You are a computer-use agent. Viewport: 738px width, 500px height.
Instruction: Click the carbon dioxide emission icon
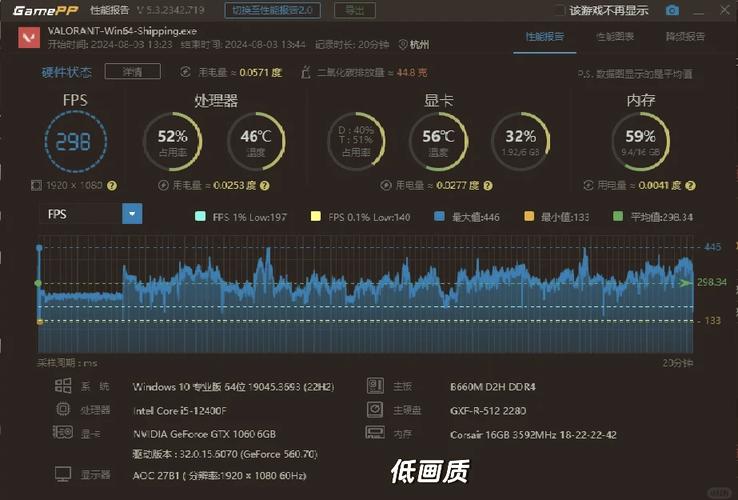(306, 72)
